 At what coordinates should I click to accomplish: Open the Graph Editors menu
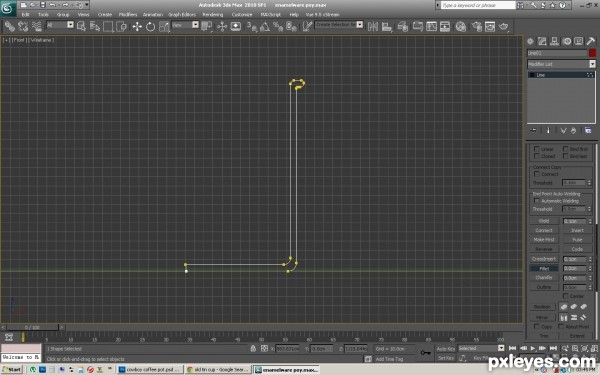point(182,15)
